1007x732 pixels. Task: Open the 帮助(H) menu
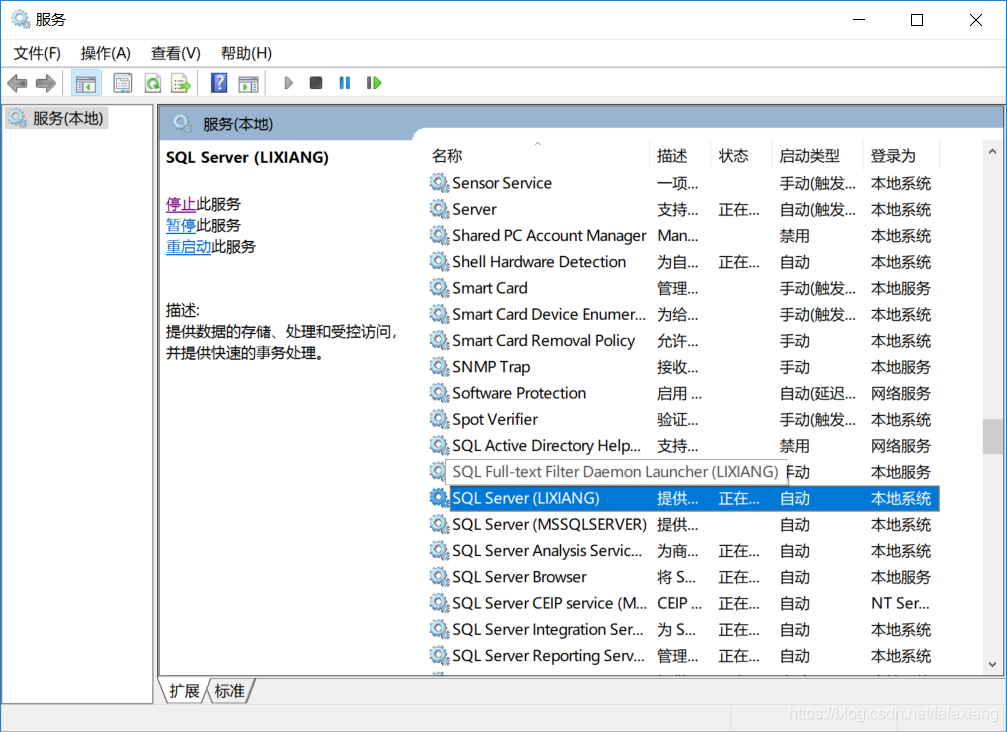click(x=246, y=53)
